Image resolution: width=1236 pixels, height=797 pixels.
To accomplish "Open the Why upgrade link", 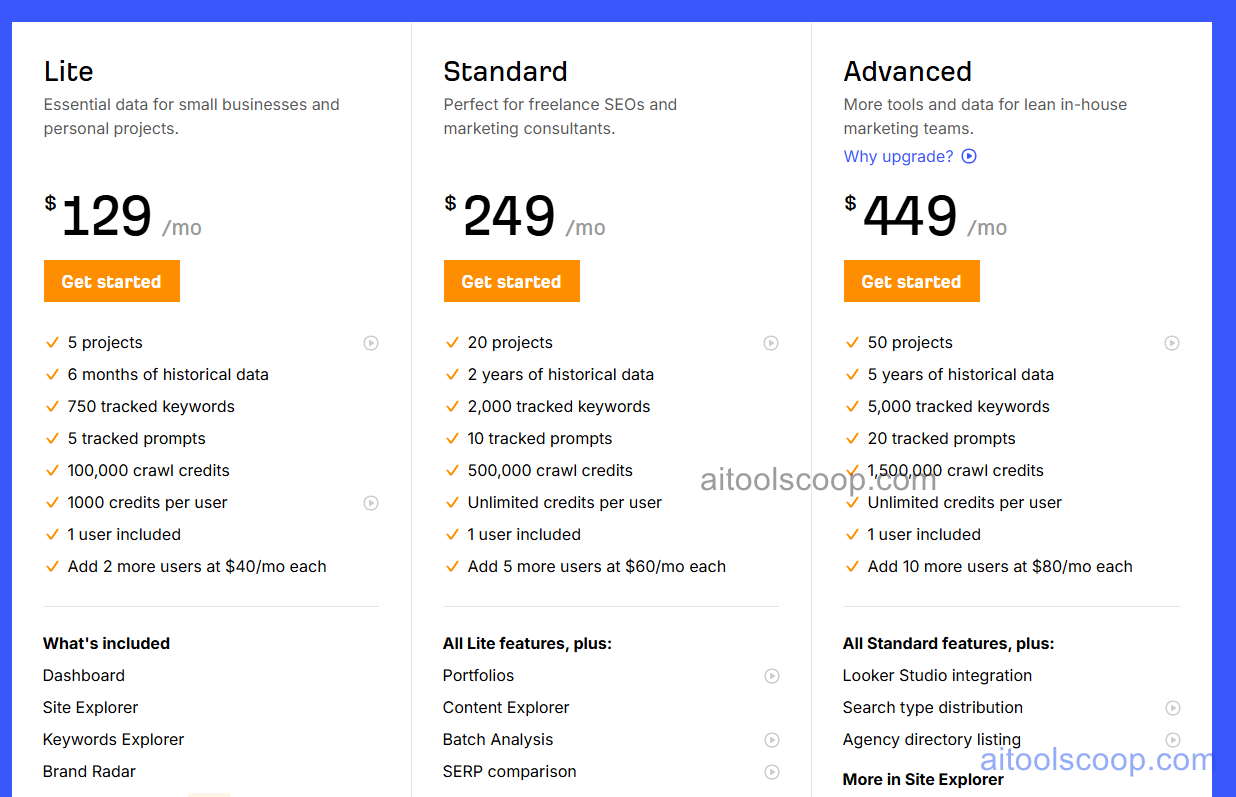I will point(898,156).
